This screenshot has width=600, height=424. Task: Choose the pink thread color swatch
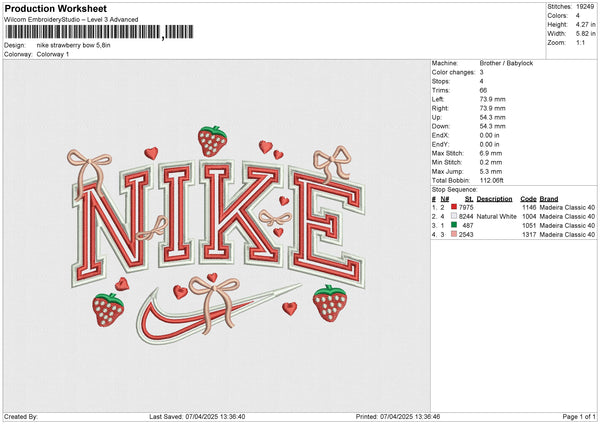[x=453, y=234]
